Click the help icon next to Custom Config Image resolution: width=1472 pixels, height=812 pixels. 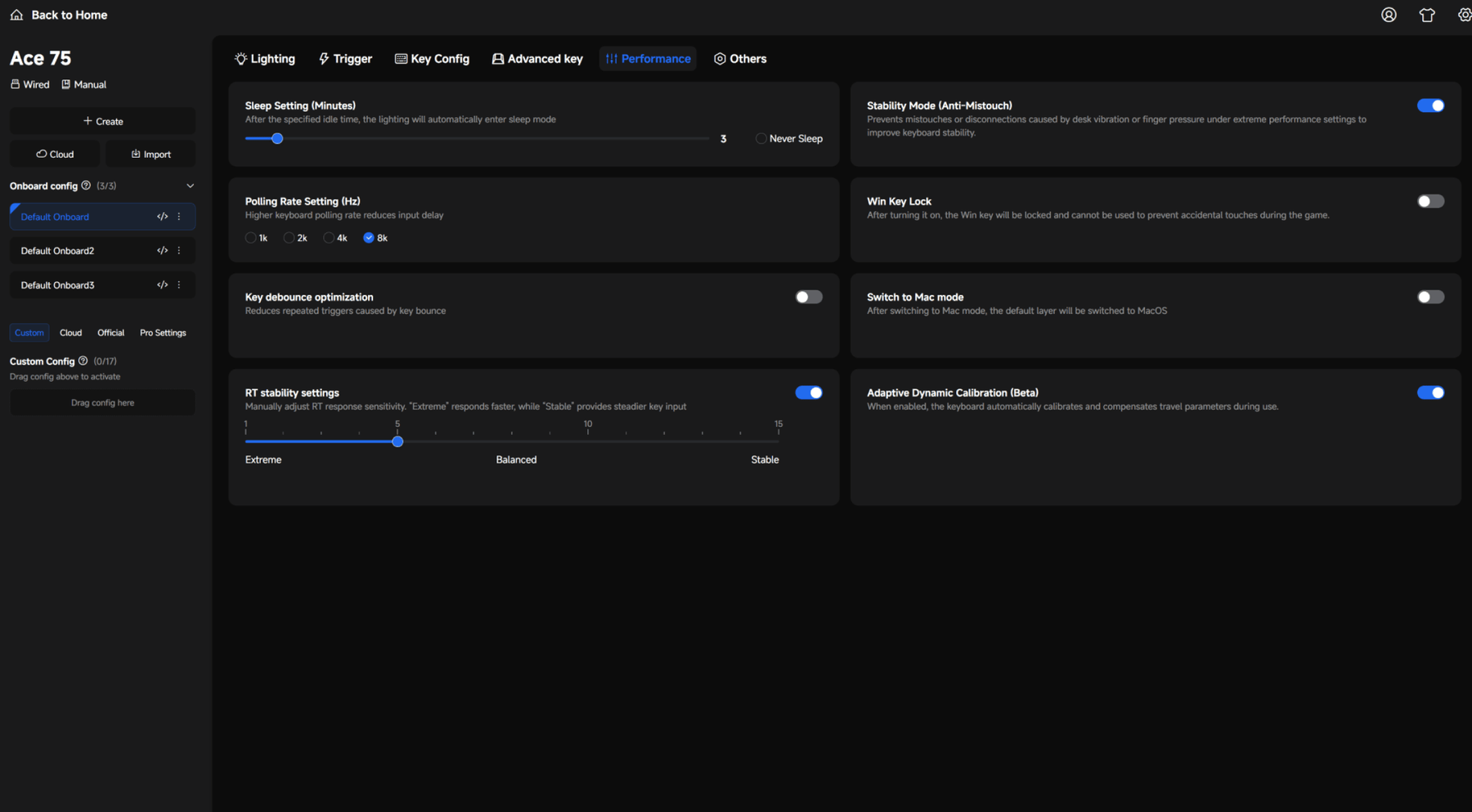point(83,361)
